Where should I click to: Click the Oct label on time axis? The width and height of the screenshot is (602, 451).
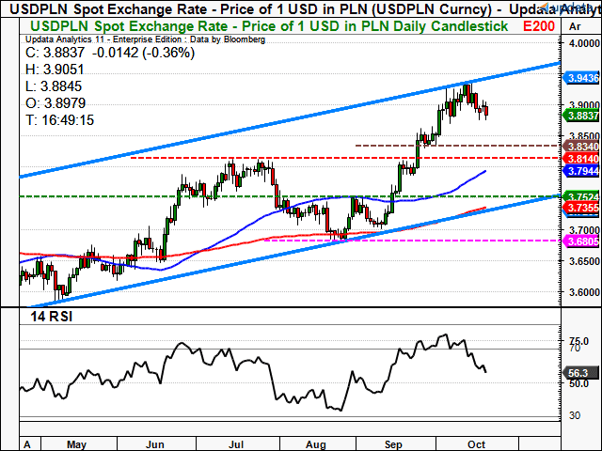[x=476, y=444]
